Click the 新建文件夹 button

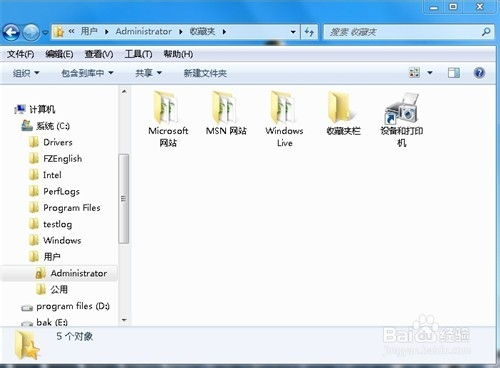click(205, 73)
